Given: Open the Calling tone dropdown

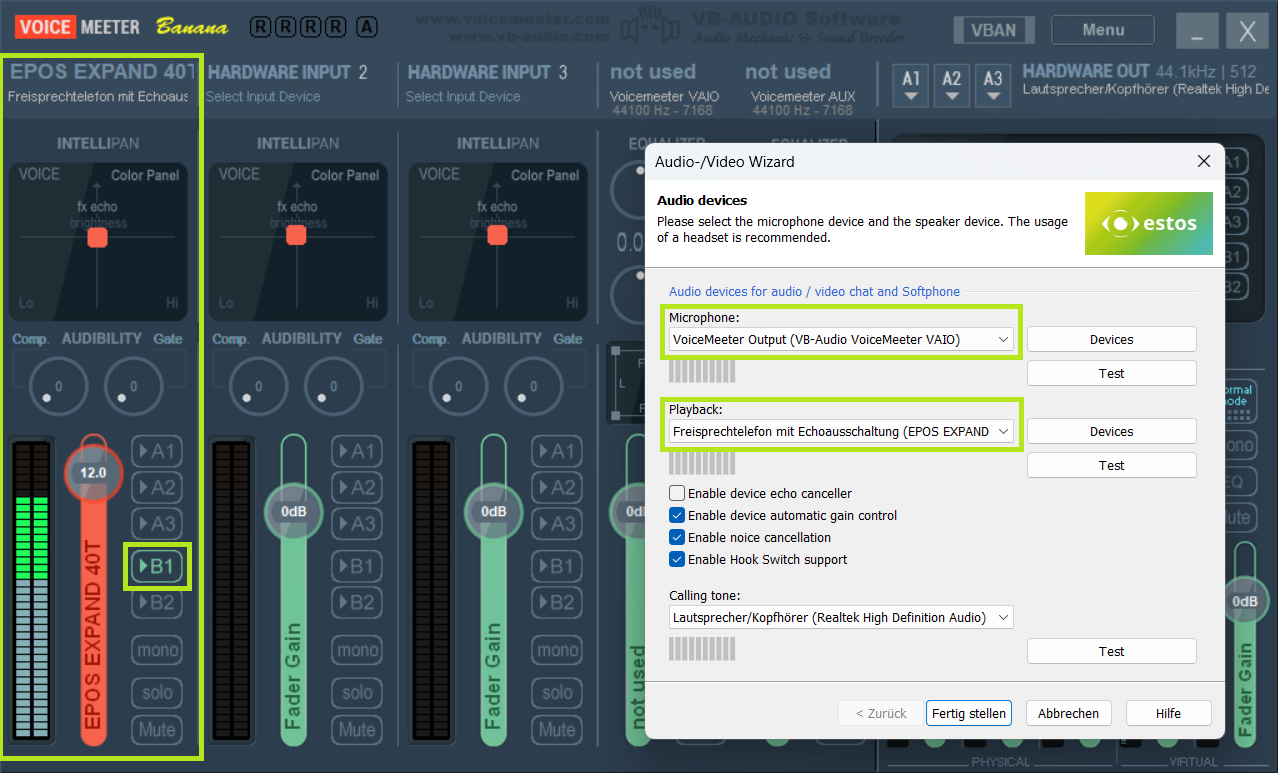Looking at the screenshot, I should (841, 618).
